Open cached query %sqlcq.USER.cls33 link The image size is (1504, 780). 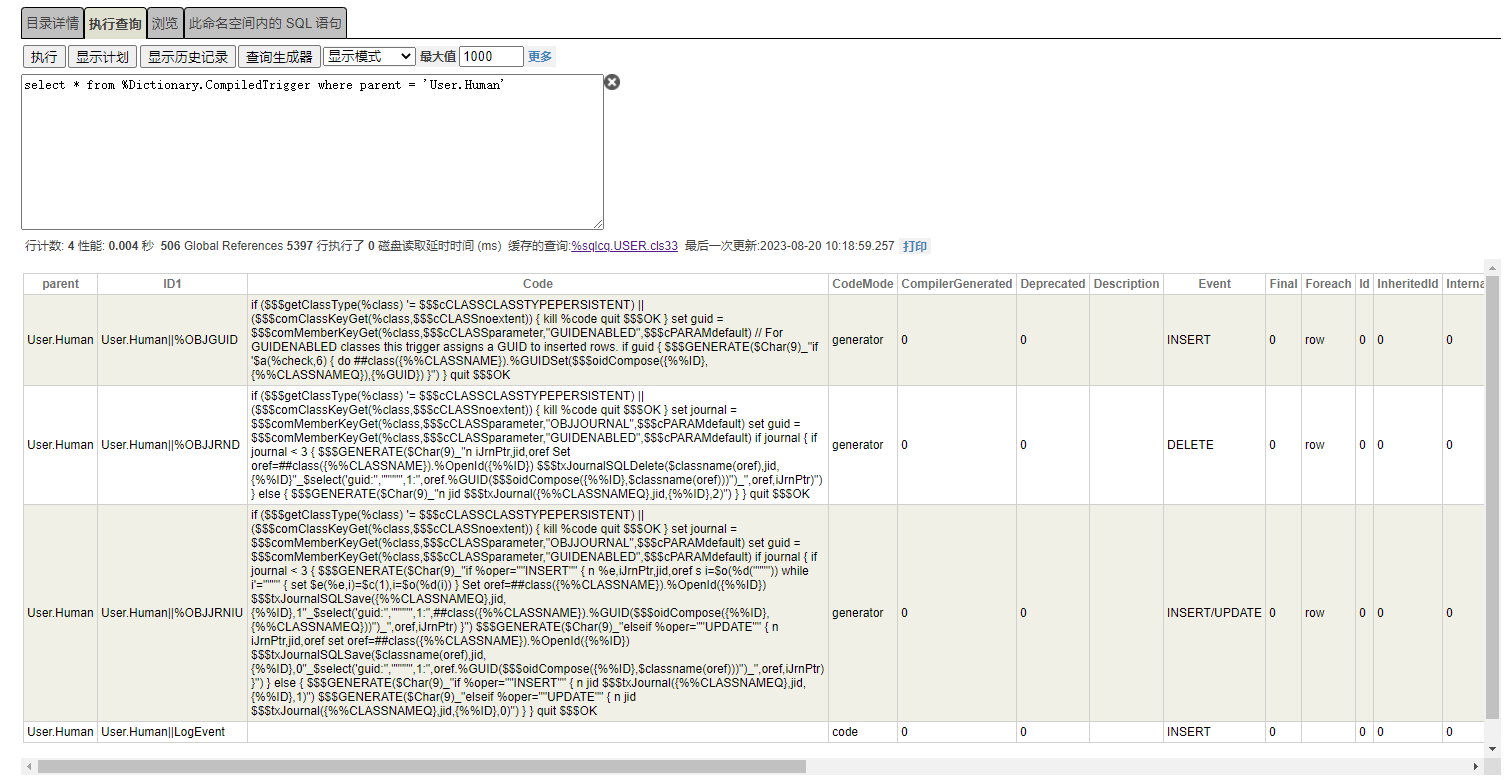pyautogui.click(x=625, y=246)
